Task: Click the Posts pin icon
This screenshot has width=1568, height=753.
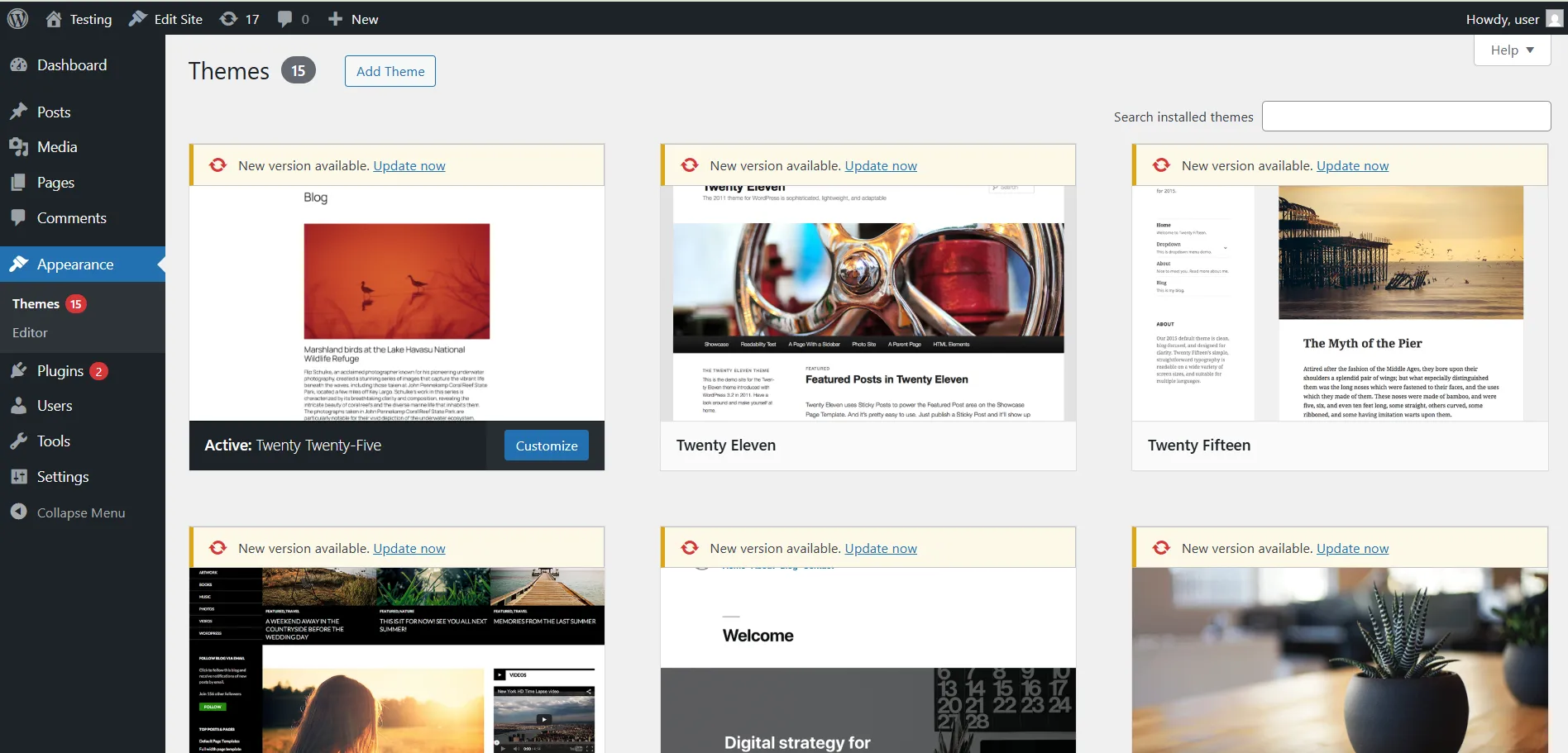Action: pos(19,112)
